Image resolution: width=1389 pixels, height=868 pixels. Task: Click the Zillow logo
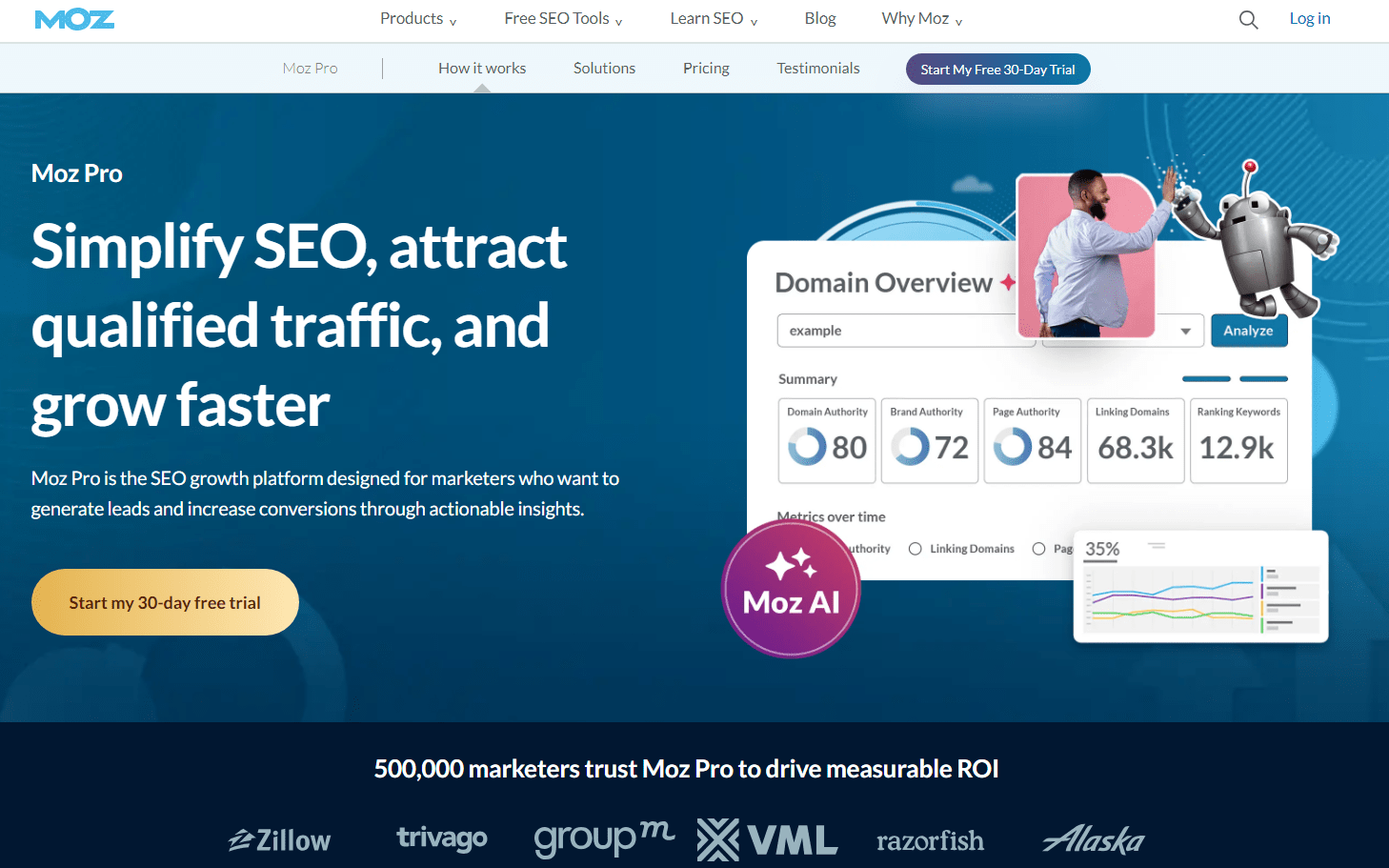(280, 839)
